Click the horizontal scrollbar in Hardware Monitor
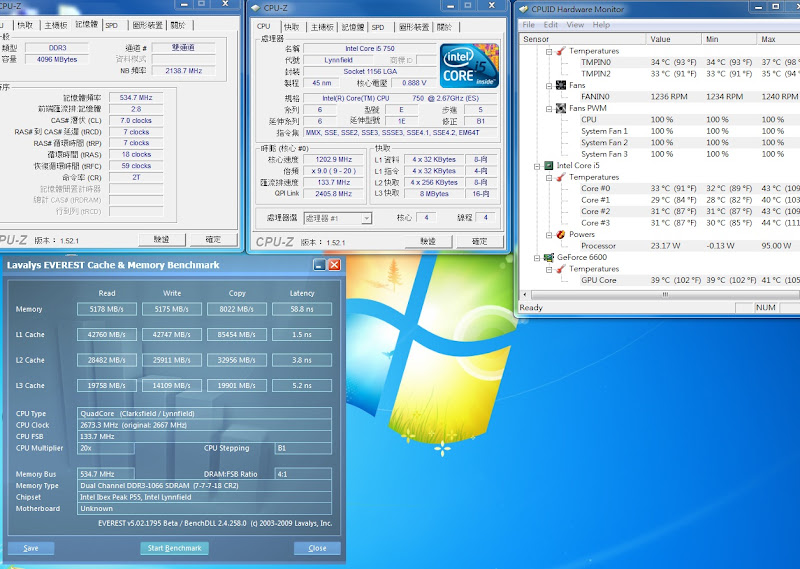The image size is (800, 569). pyautogui.click(x=665, y=294)
